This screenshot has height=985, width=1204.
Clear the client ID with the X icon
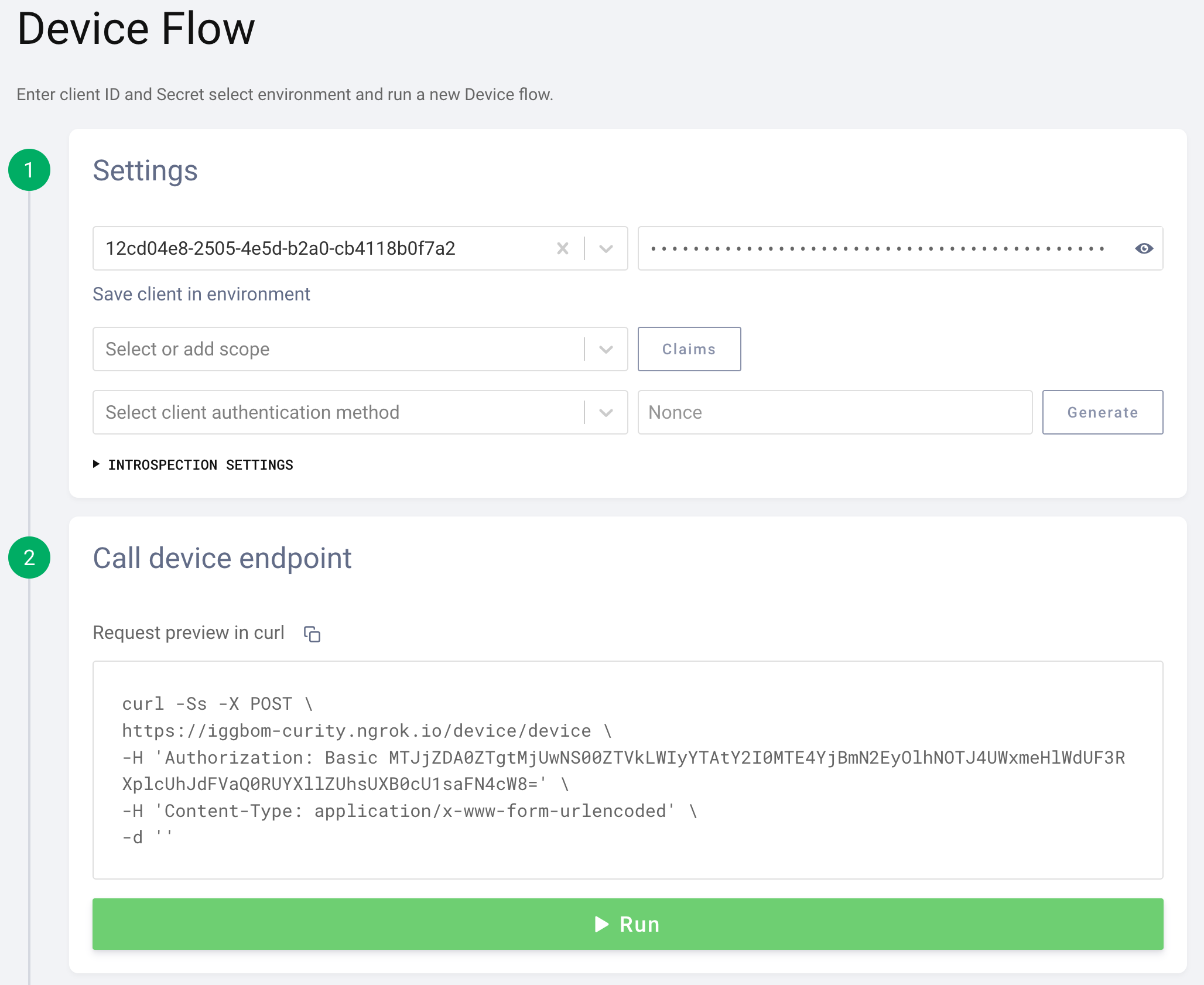point(563,248)
